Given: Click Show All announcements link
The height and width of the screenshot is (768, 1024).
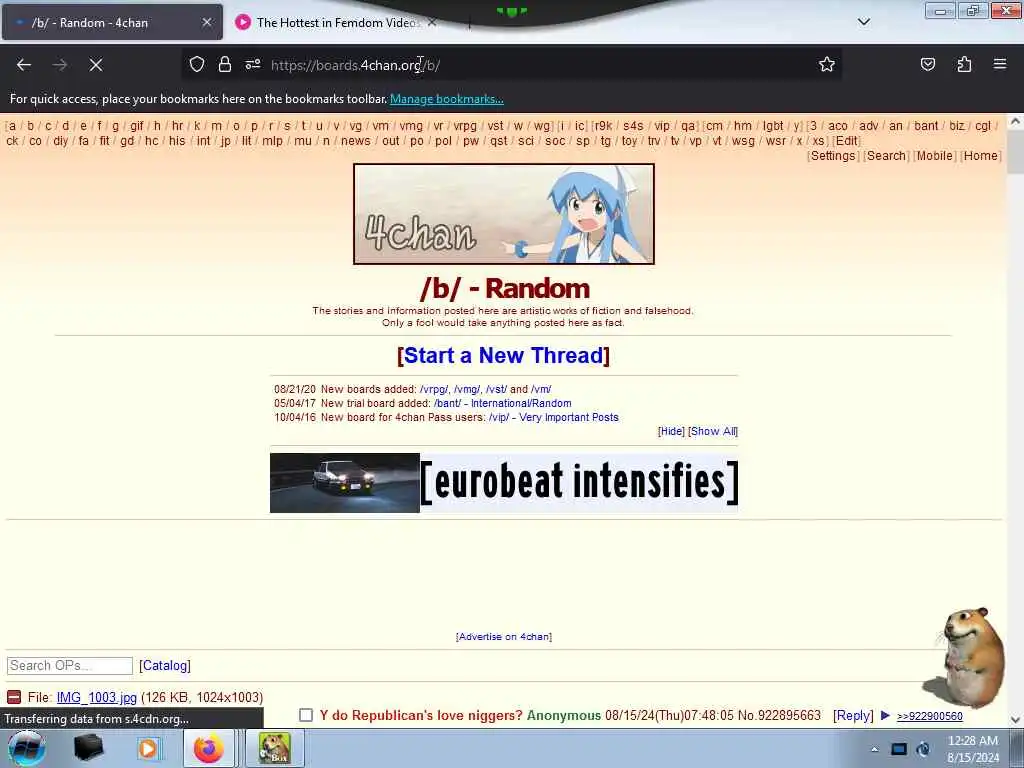Looking at the screenshot, I should 712,431.
